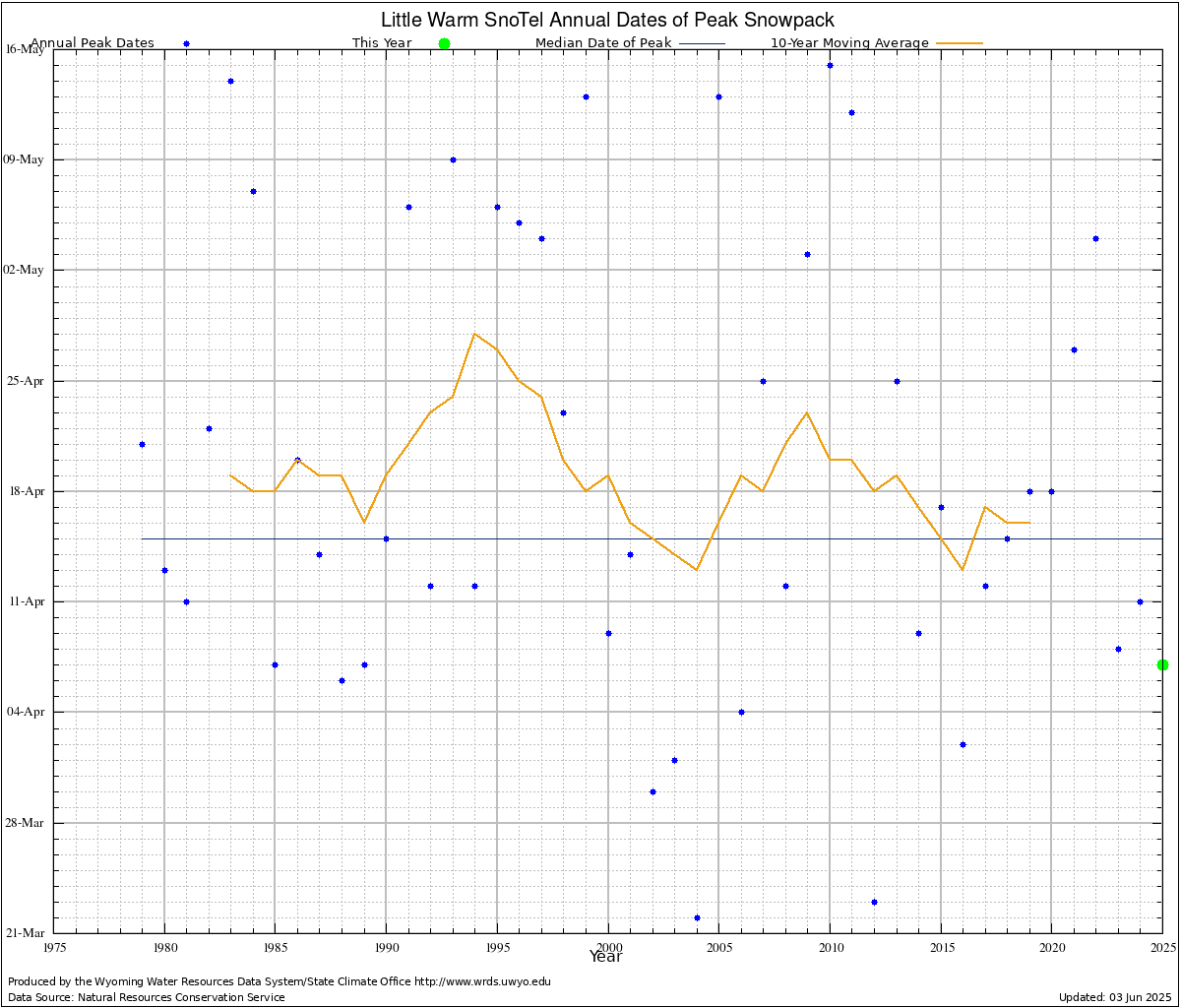
Task: Select the 2012 blue data point near 21-Mar
Action: 874,902
